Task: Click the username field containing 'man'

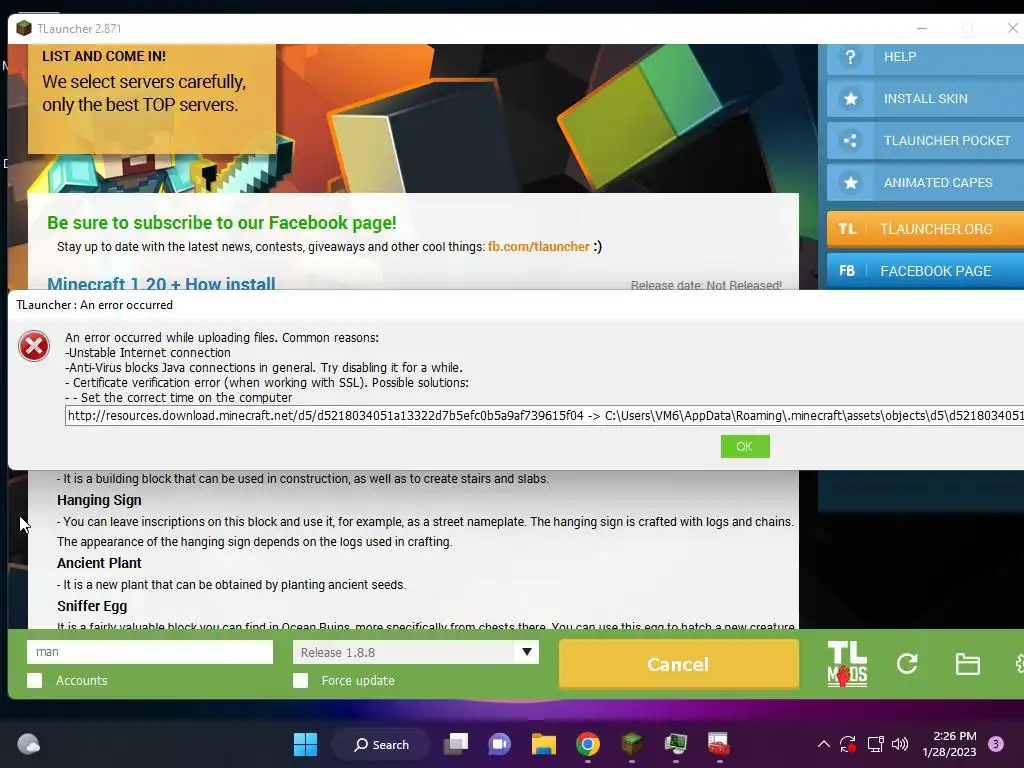Action: (x=150, y=652)
